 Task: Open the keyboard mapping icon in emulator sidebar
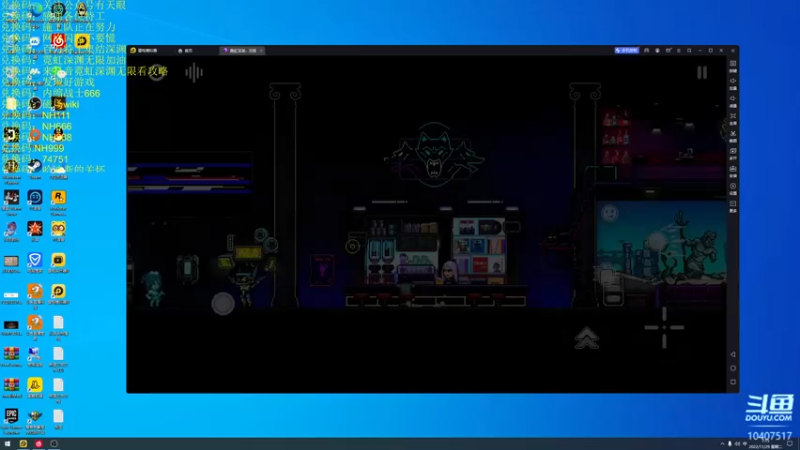click(733, 65)
